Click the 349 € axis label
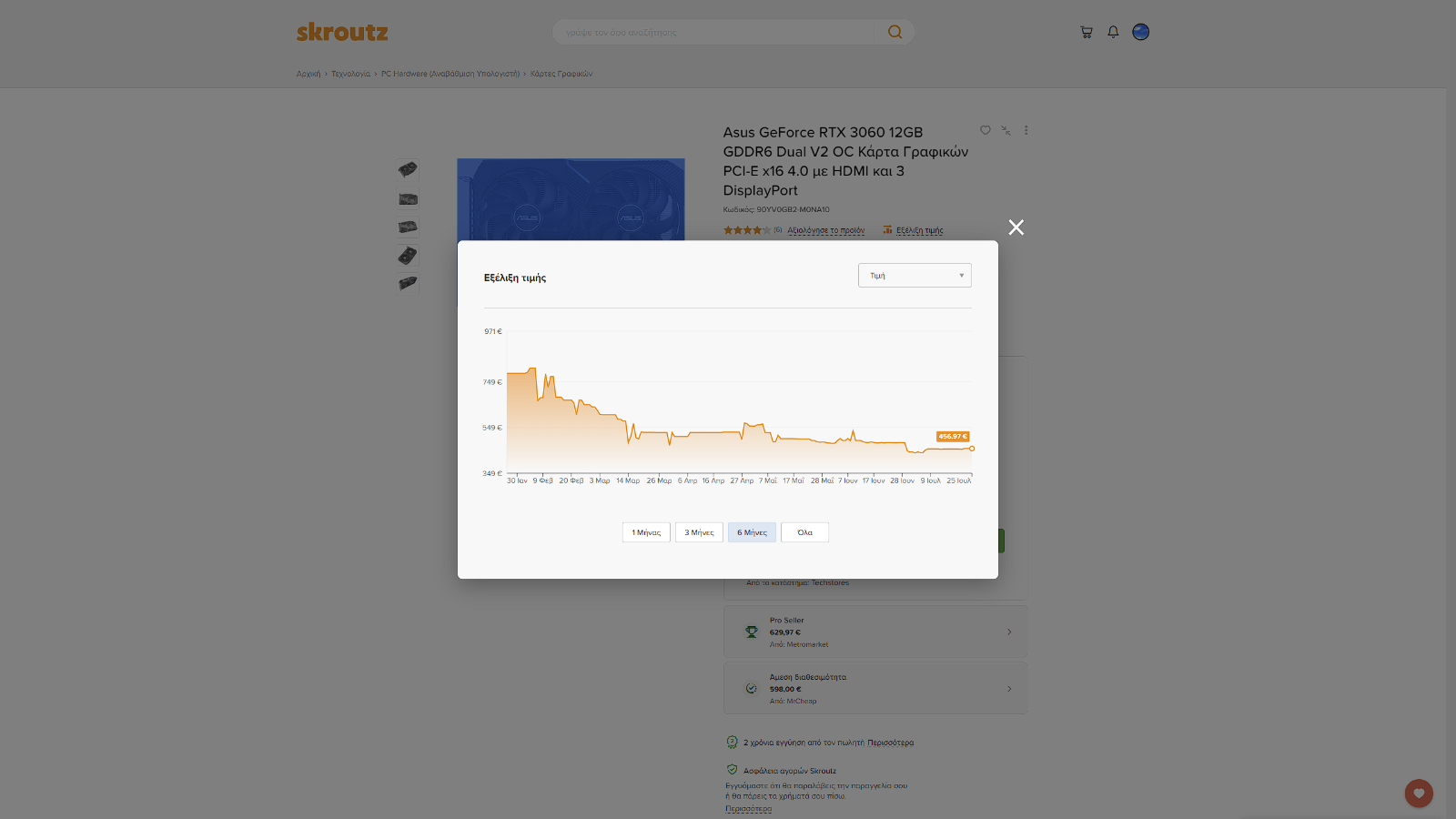Viewport: 1456px width, 819px height. point(492,473)
